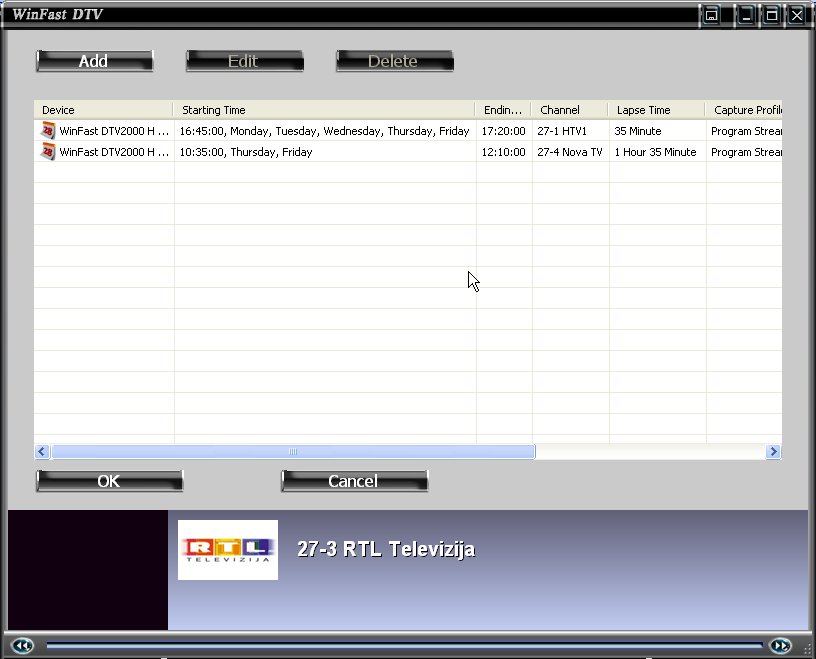Click the 27-4 Nova TV channel cell
Viewport: 816px width, 659px height.
tap(569, 152)
